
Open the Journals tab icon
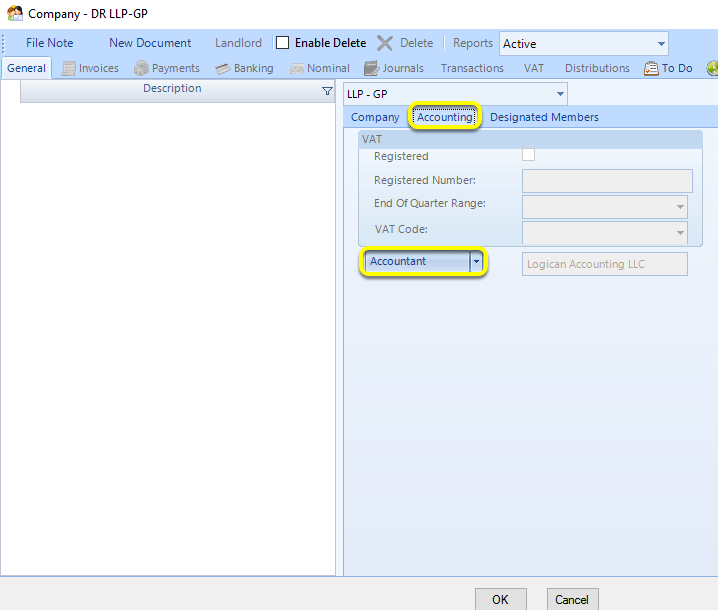pyautogui.click(x=371, y=68)
